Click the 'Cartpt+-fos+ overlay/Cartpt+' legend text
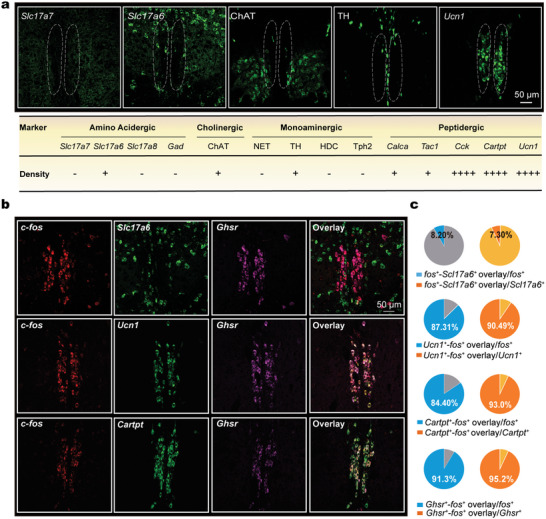The width and height of the screenshot is (546, 519). coord(477,433)
